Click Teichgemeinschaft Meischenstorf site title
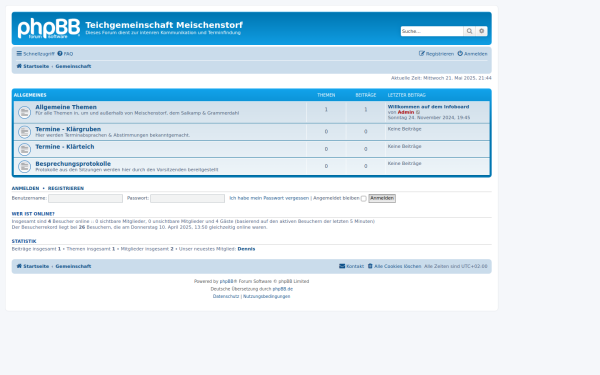Viewport: 600px width, 375px height. (x=164, y=25)
